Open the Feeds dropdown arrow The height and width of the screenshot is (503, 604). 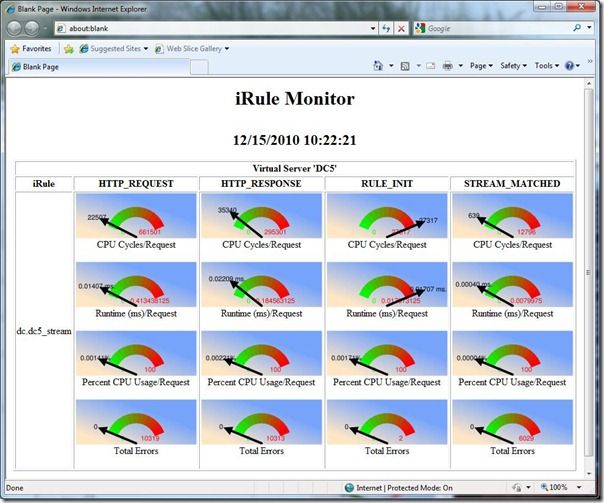[x=418, y=66]
